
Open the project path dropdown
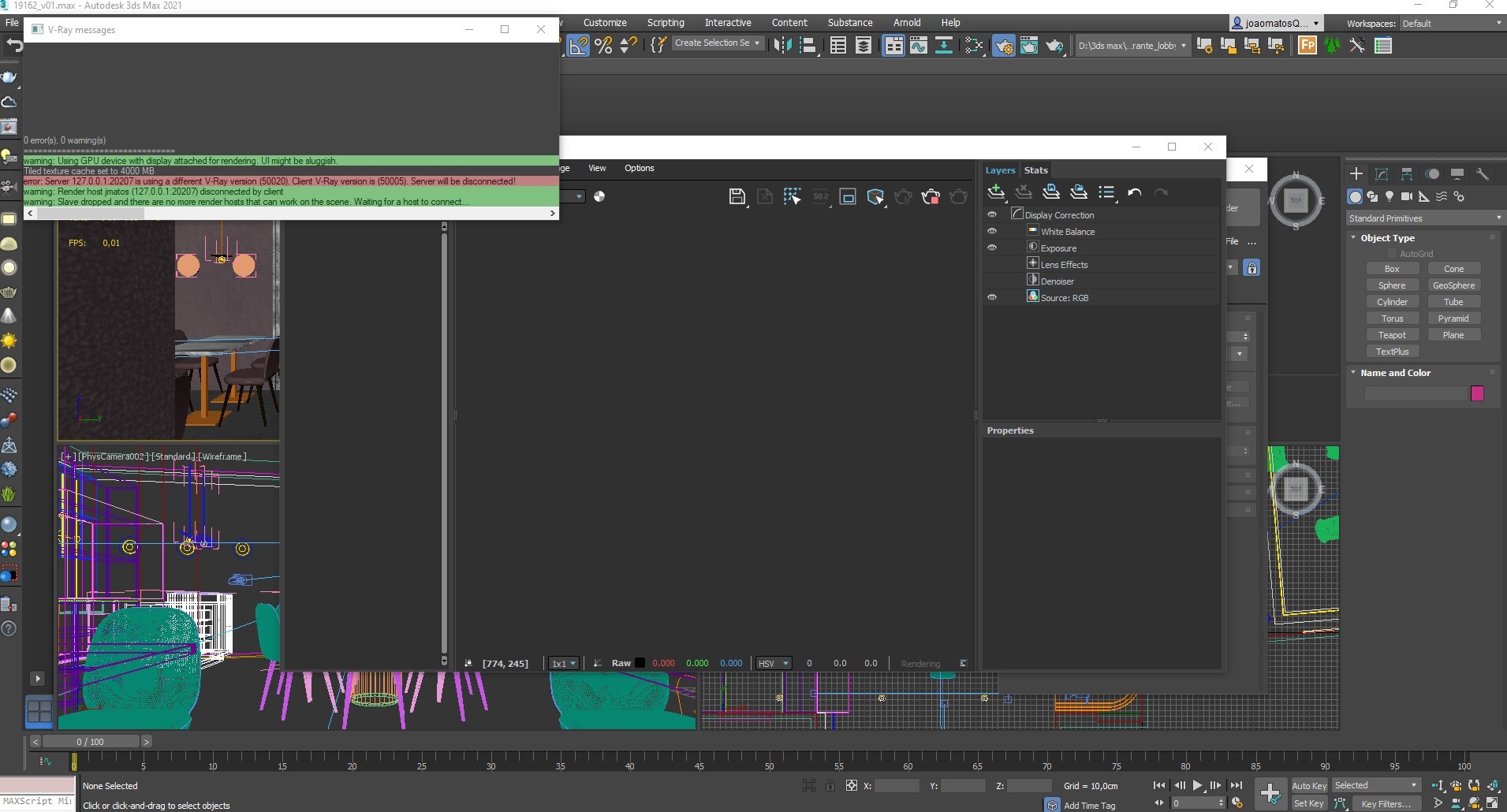click(x=1132, y=46)
